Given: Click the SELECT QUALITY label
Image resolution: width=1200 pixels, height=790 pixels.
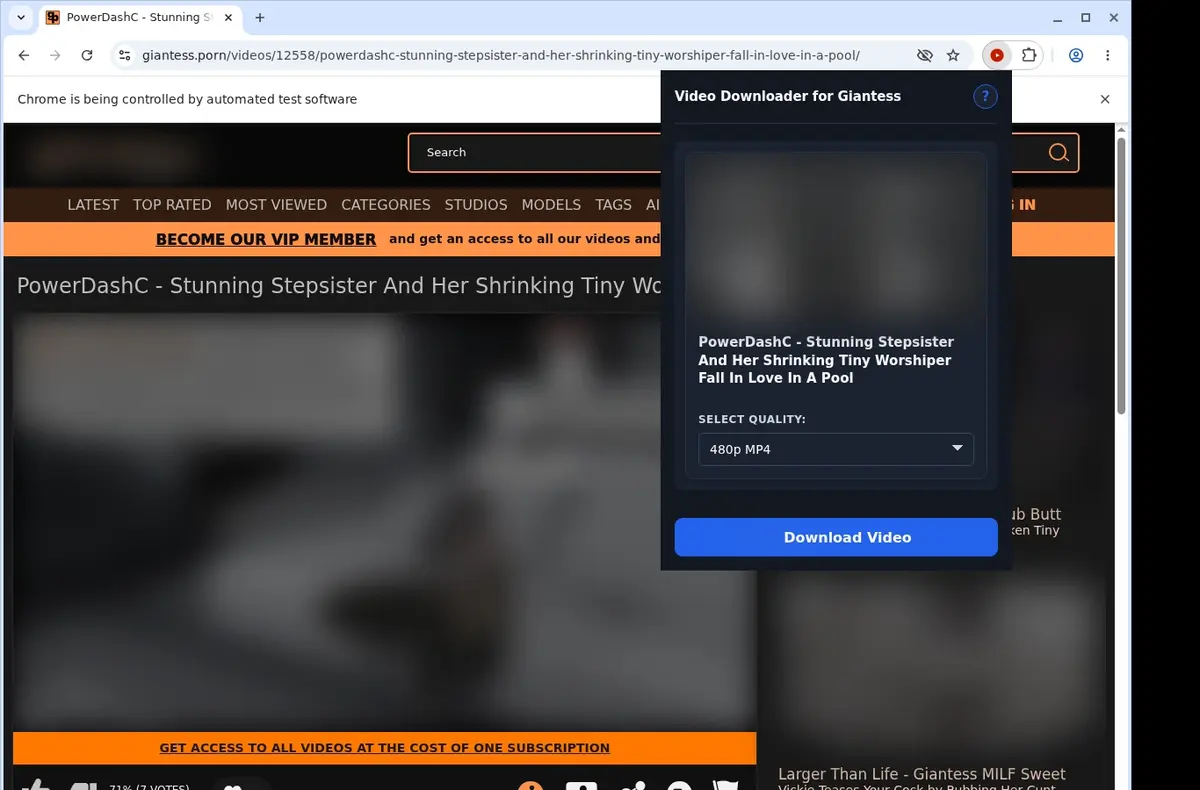Looking at the screenshot, I should click(752, 419).
